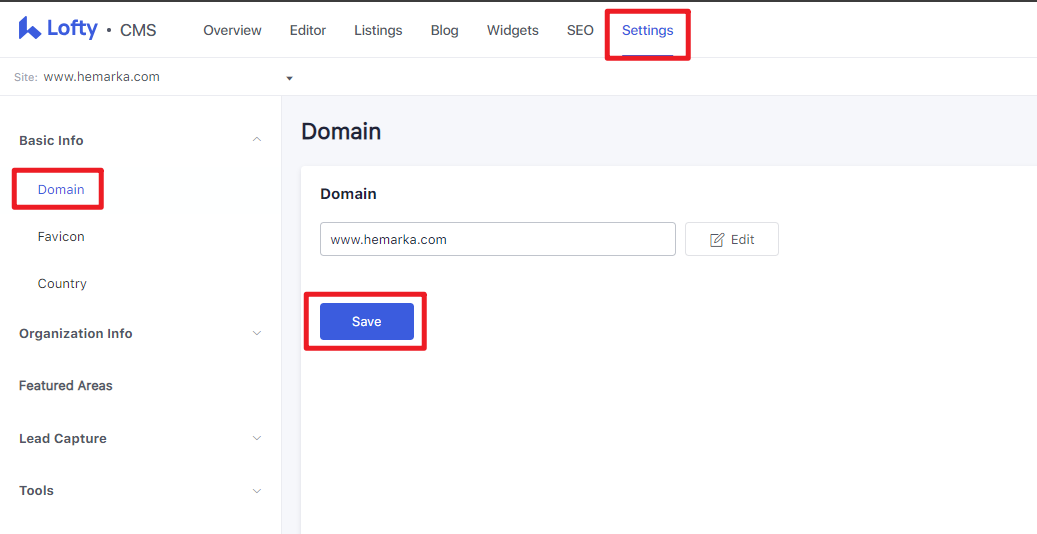Expand the Organization Info chevron
The height and width of the screenshot is (534, 1037).
coord(257,334)
